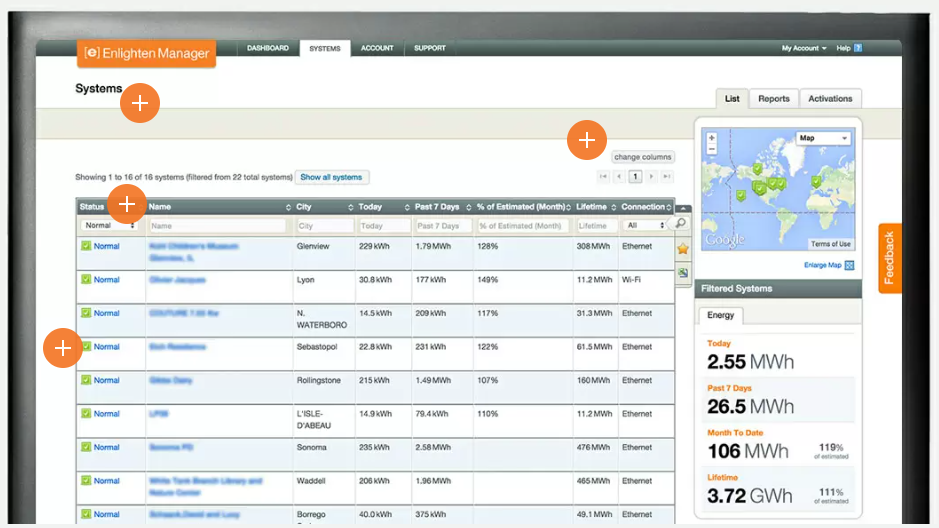Click the green status check in the Glenview row
The width and height of the screenshot is (939, 528).
click(x=86, y=245)
